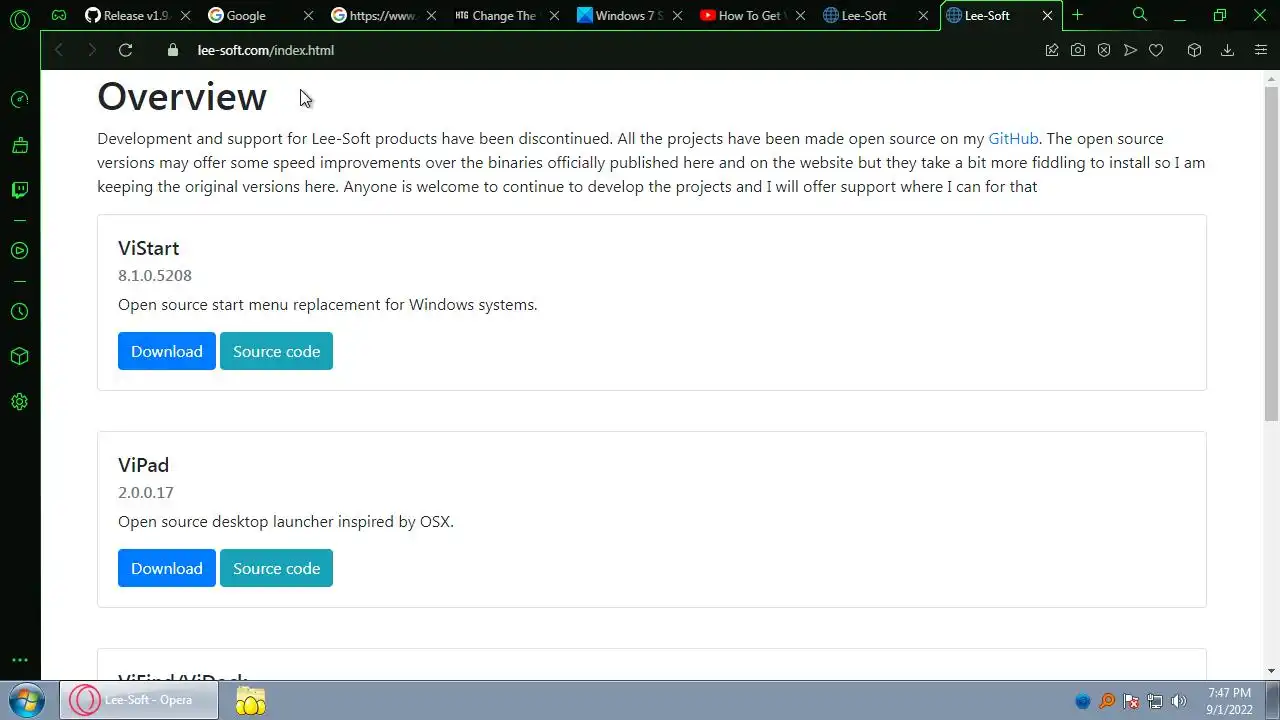The image size is (1280, 720).
Task: Open History clock icon in sidebar
Action: click(19, 311)
